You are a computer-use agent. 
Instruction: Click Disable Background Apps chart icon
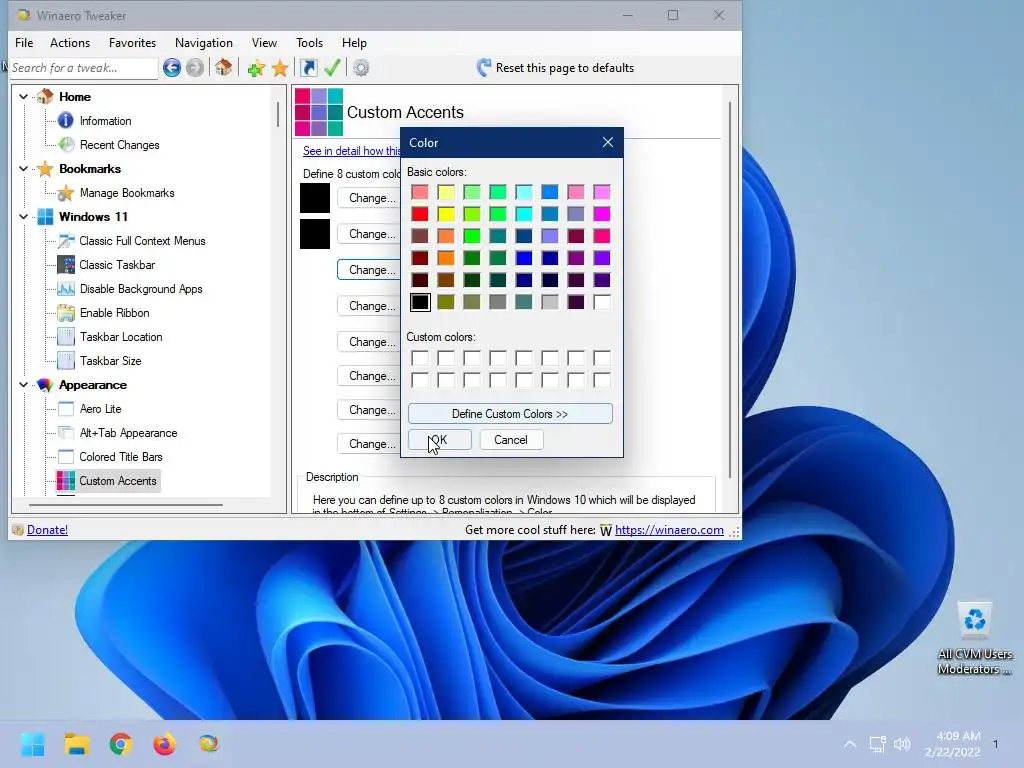click(66, 289)
